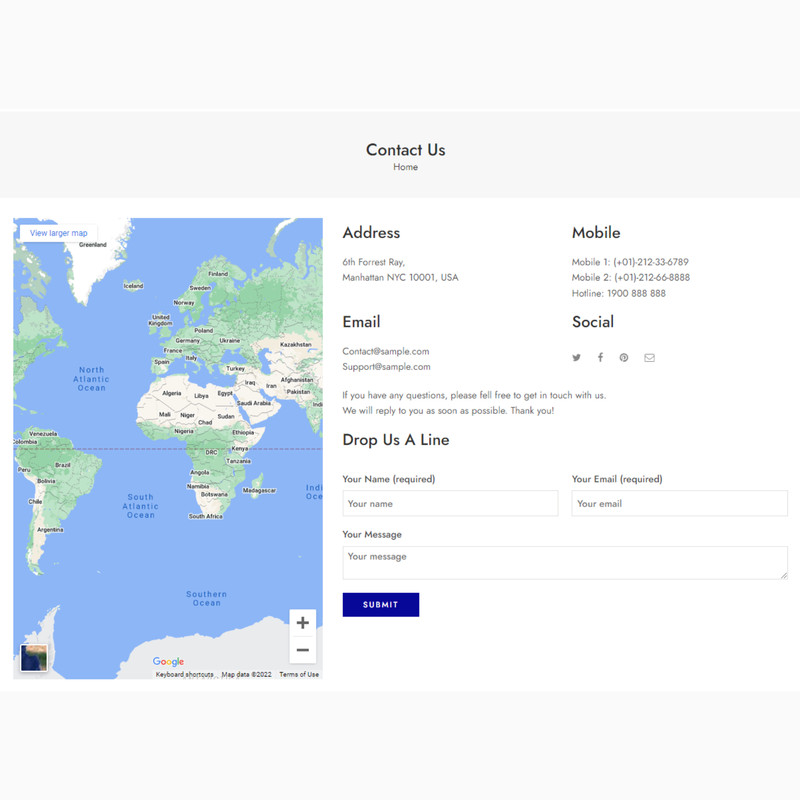Focus the Your email input field
Image resolution: width=800 pixels, height=800 pixels.
(x=680, y=504)
